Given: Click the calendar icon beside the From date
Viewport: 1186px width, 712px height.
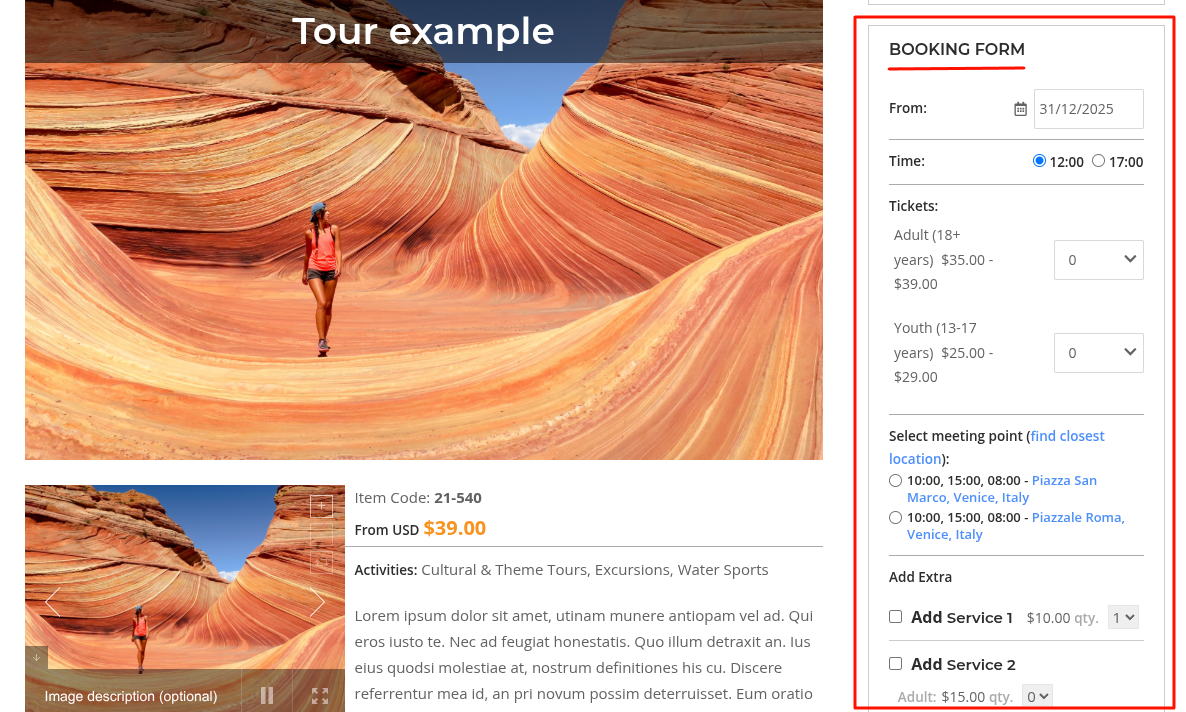Looking at the screenshot, I should (1020, 109).
